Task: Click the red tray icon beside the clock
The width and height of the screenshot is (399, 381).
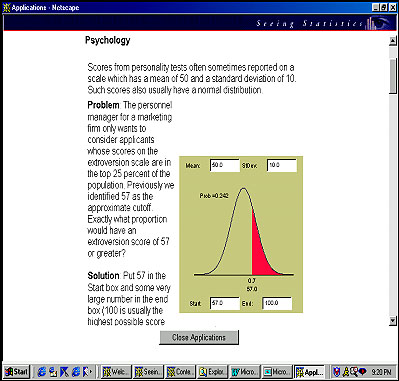Action: [x=363, y=372]
